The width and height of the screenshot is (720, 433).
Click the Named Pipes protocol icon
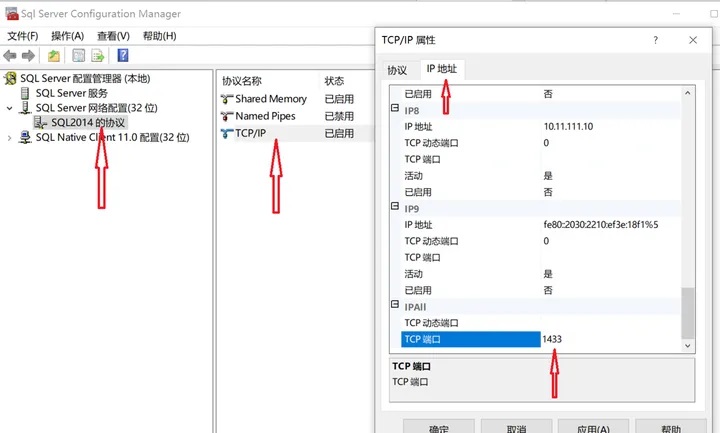point(227,116)
